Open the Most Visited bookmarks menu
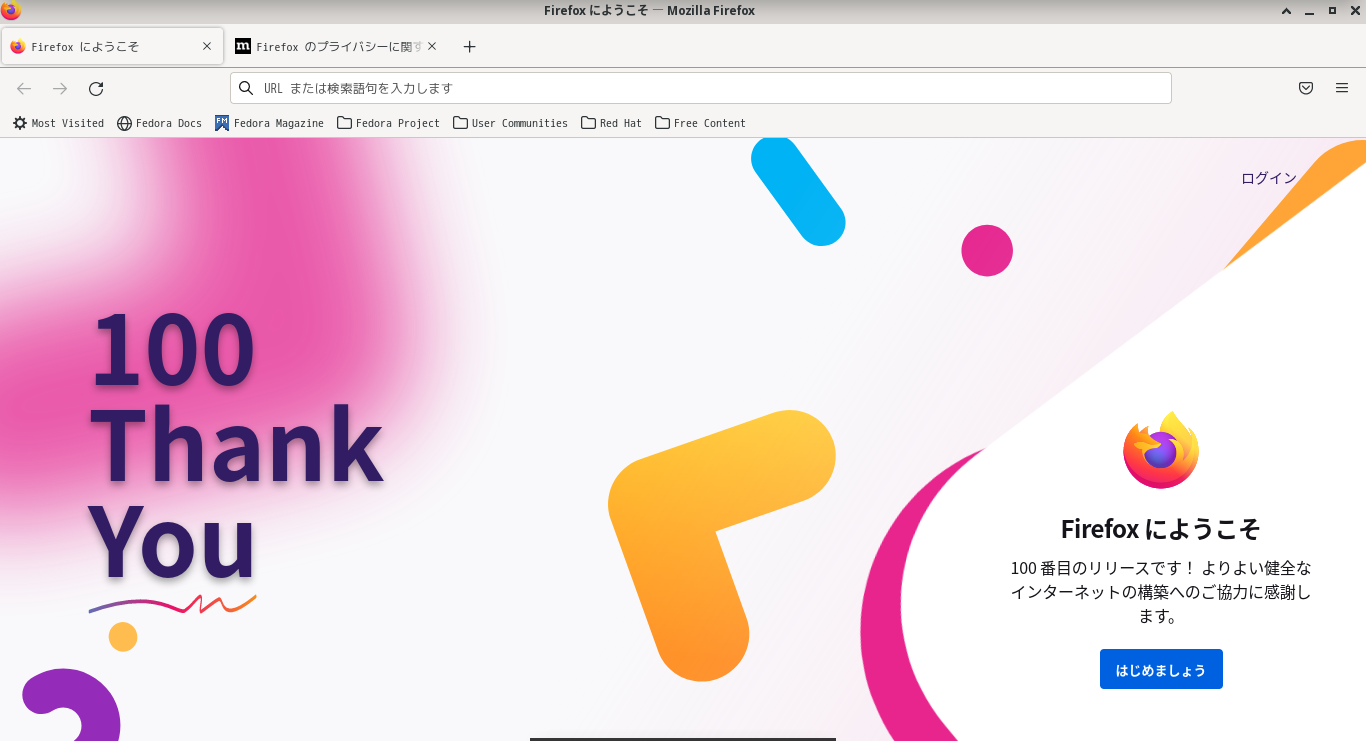Image resolution: width=1366 pixels, height=741 pixels. coord(58,123)
